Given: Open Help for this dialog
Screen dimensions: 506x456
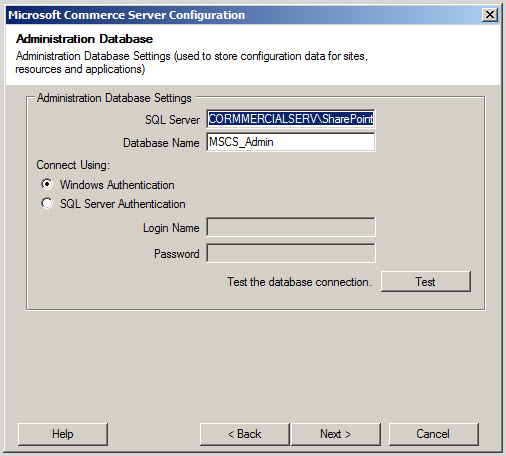Looking at the screenshot, I should point(63,434).
